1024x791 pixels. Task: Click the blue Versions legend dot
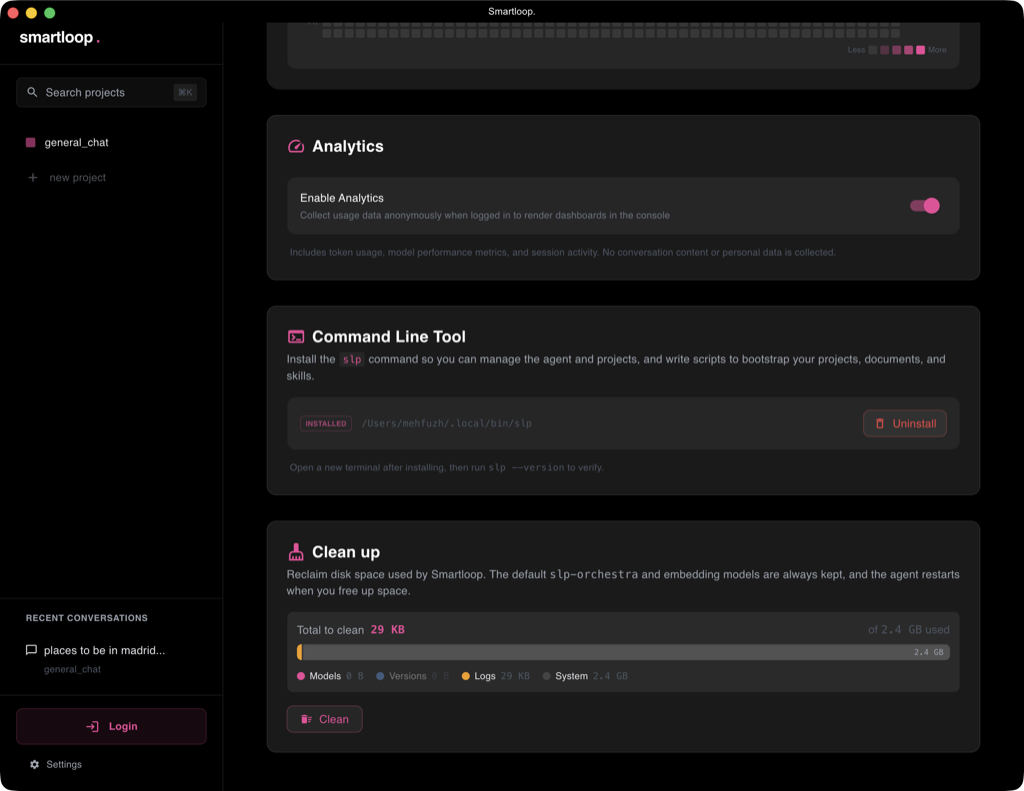(380, 676)
